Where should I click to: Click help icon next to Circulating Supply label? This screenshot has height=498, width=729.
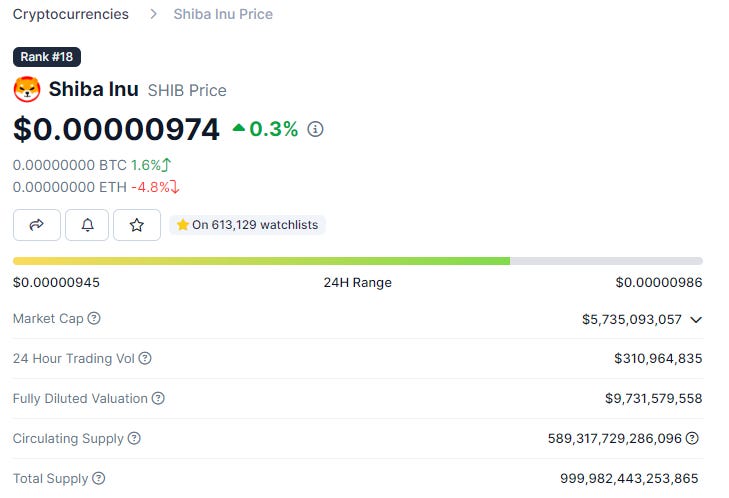134,438
